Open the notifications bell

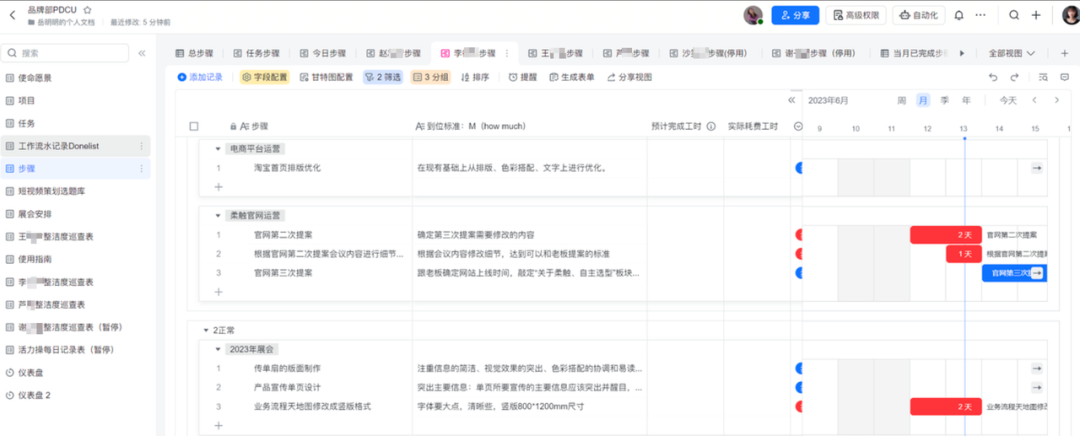click(x=959, y=15)
